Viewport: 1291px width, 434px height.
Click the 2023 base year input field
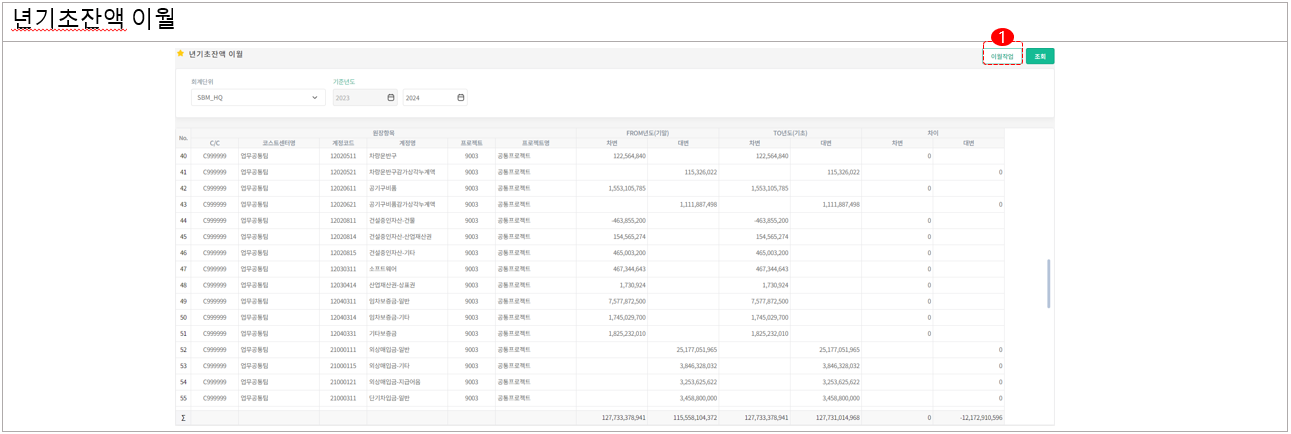[x=358, y=98]
